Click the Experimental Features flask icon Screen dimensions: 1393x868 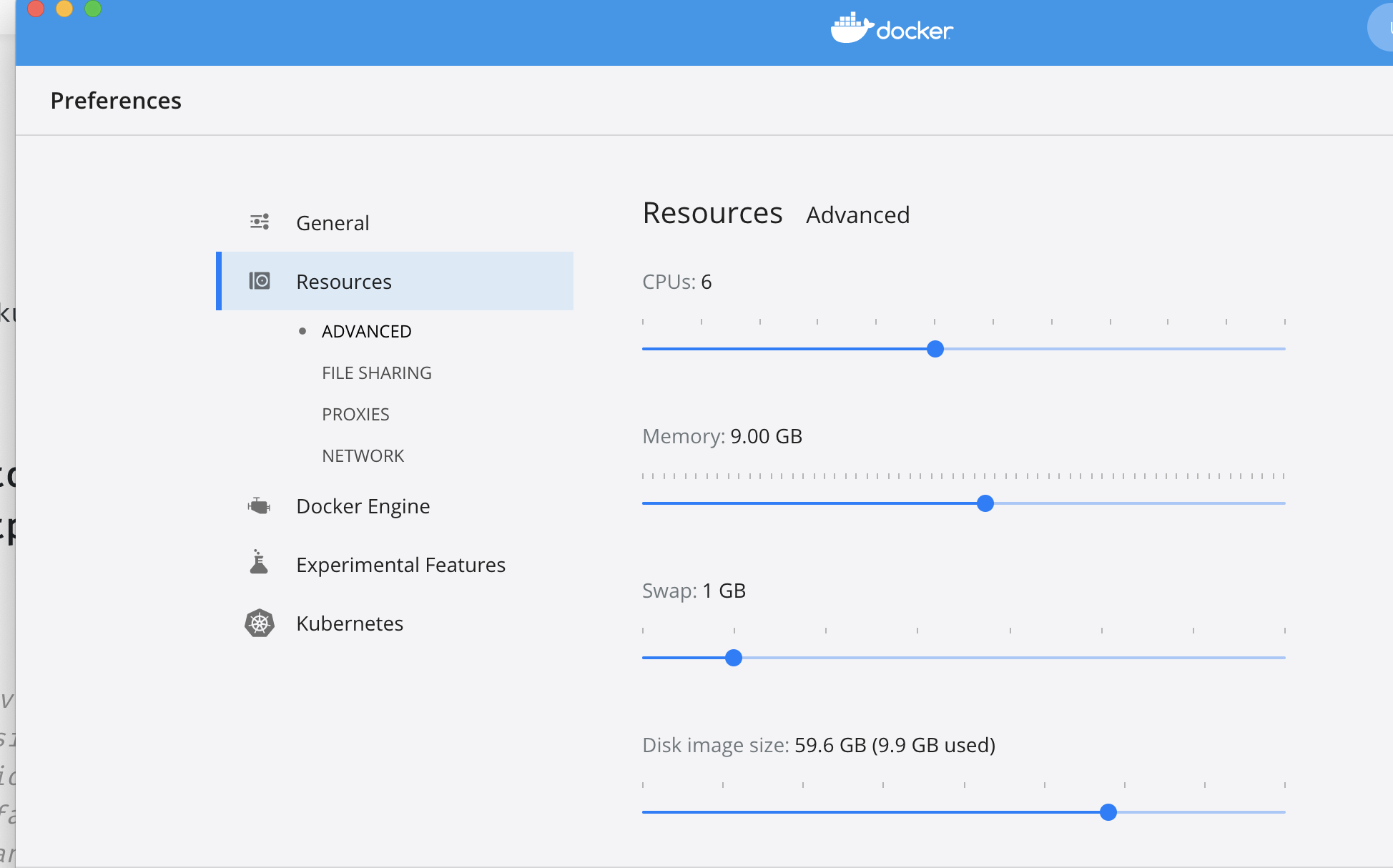point(259,563)
